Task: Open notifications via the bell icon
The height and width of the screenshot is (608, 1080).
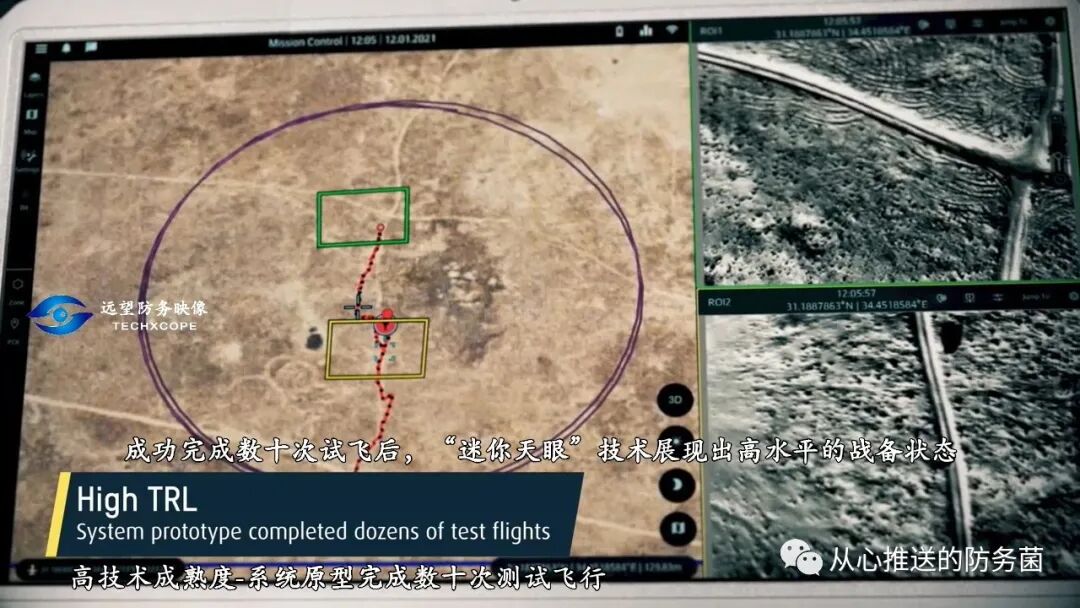Action: [x=67, y=48]
